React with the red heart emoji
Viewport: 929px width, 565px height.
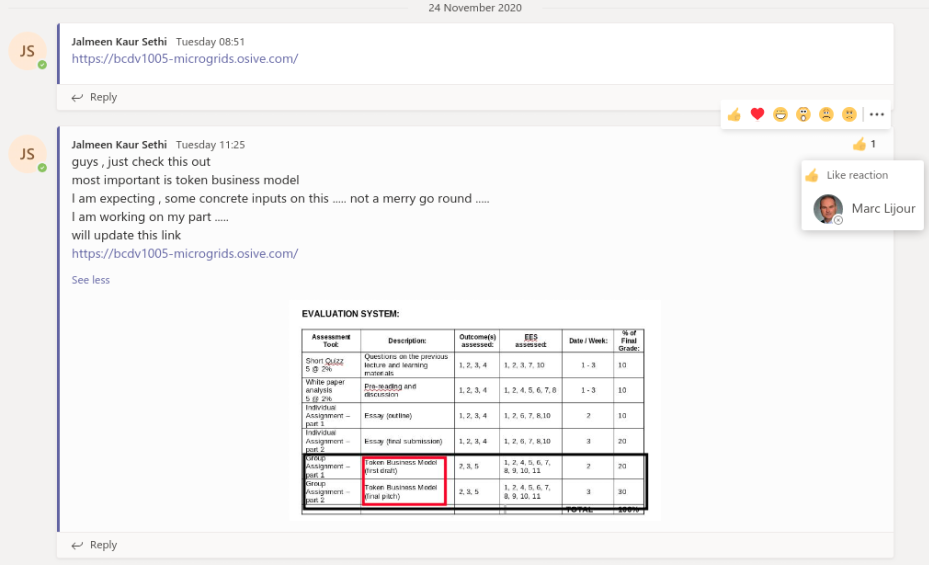(x=757, y=114)
